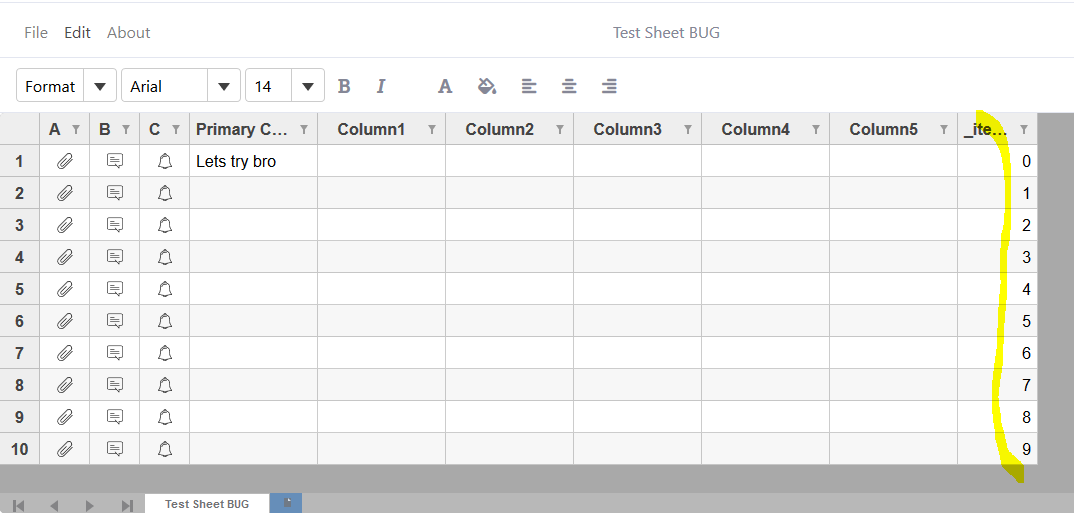Click the bell reminder icon in row 5
The image size is (1074, 527).
click(x=164, y=289)
